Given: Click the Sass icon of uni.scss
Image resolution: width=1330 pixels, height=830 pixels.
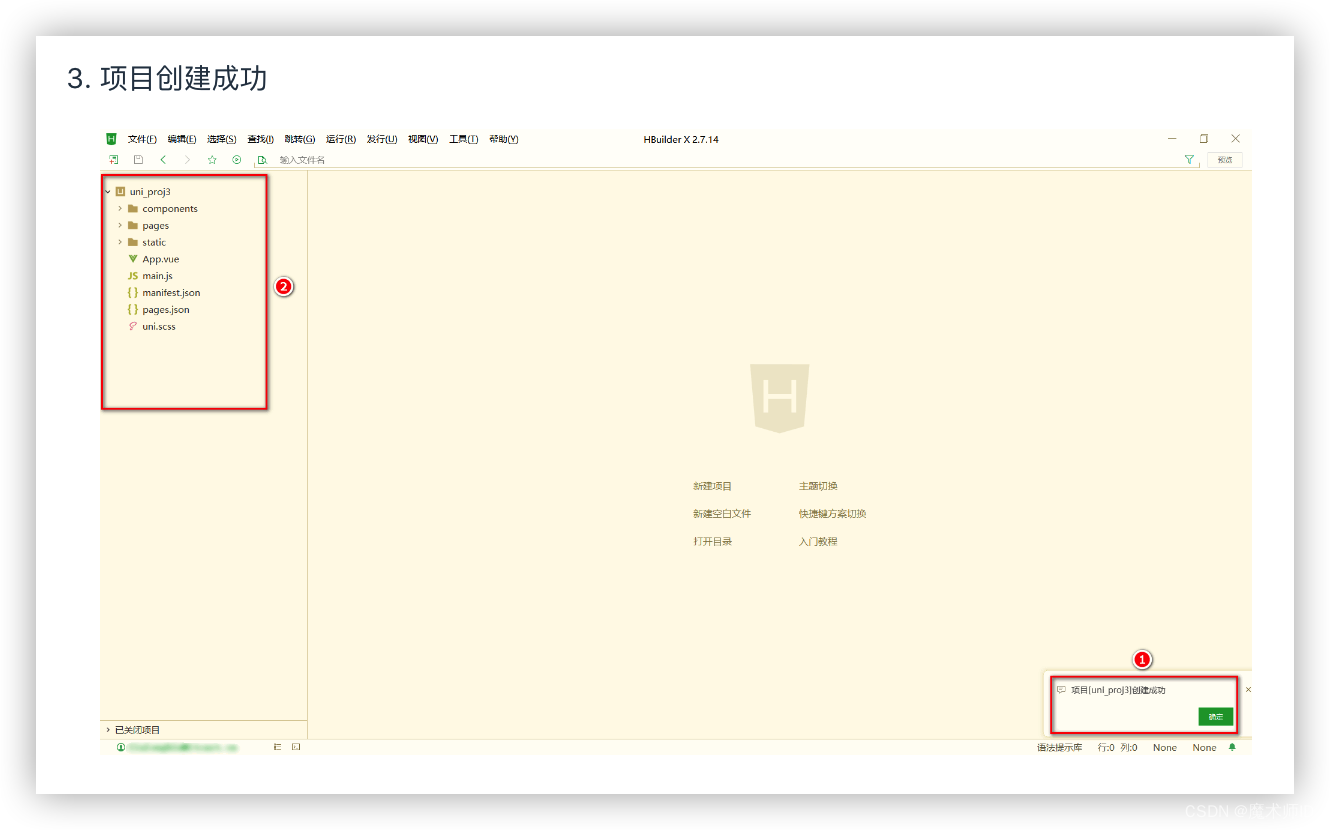Looking at the screenshot, I should point(133,326).
